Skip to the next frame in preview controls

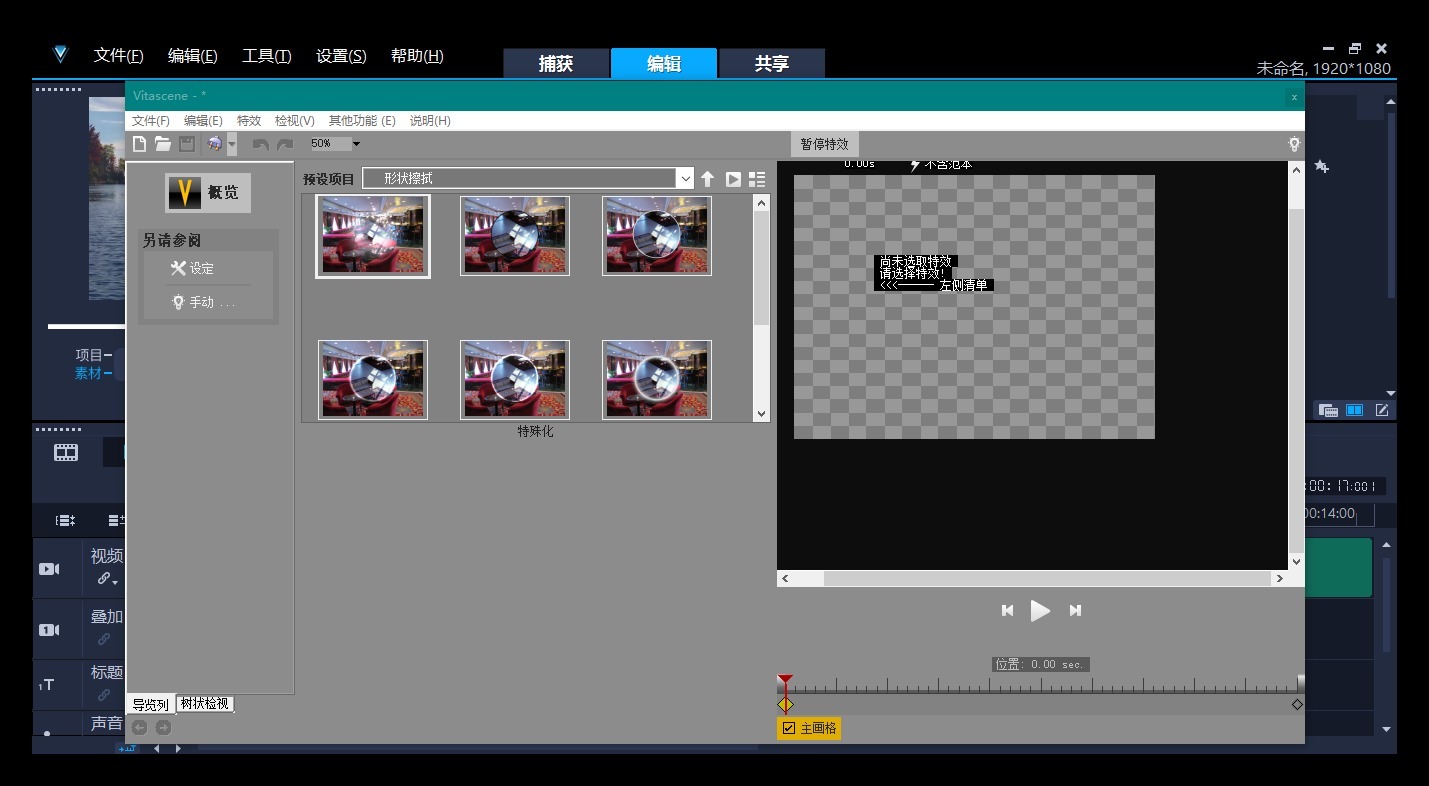click(1075, 610)
